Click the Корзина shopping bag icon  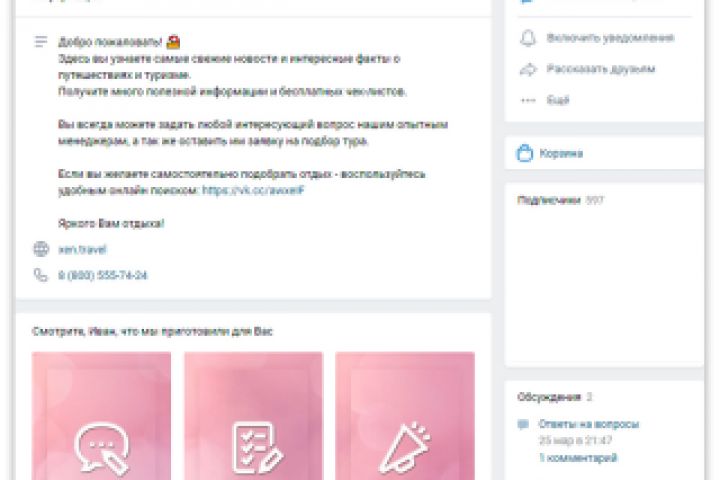click(525, 153)
